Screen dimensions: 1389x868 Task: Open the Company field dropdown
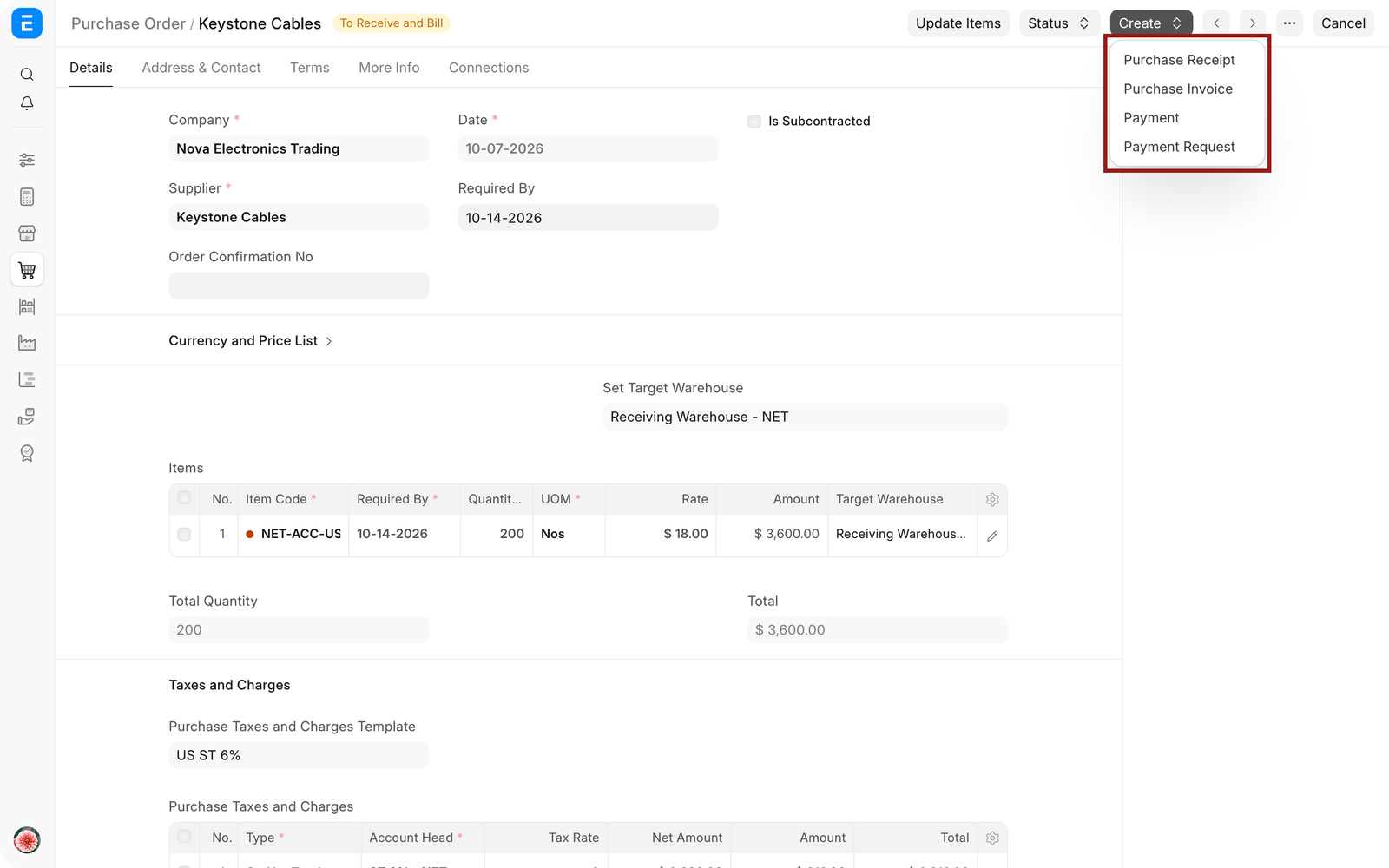click(x=299, y=148)
